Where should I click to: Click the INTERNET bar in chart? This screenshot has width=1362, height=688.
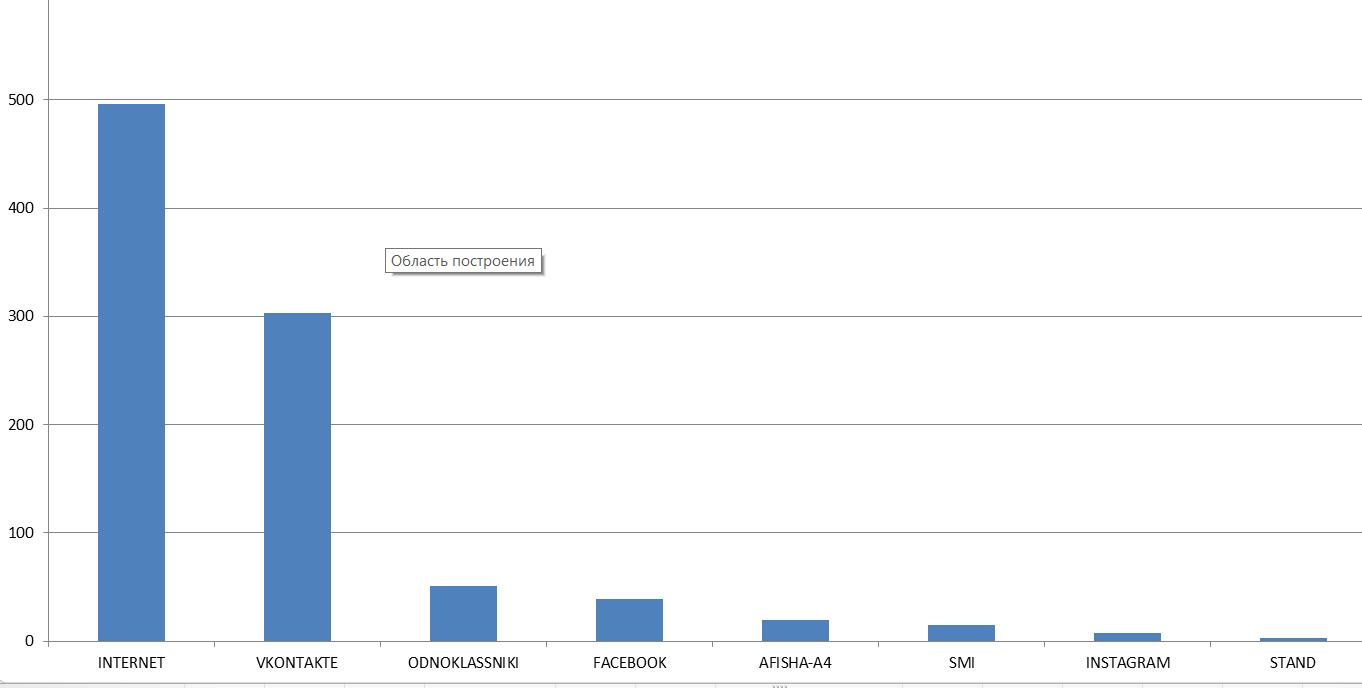point(131,372)
